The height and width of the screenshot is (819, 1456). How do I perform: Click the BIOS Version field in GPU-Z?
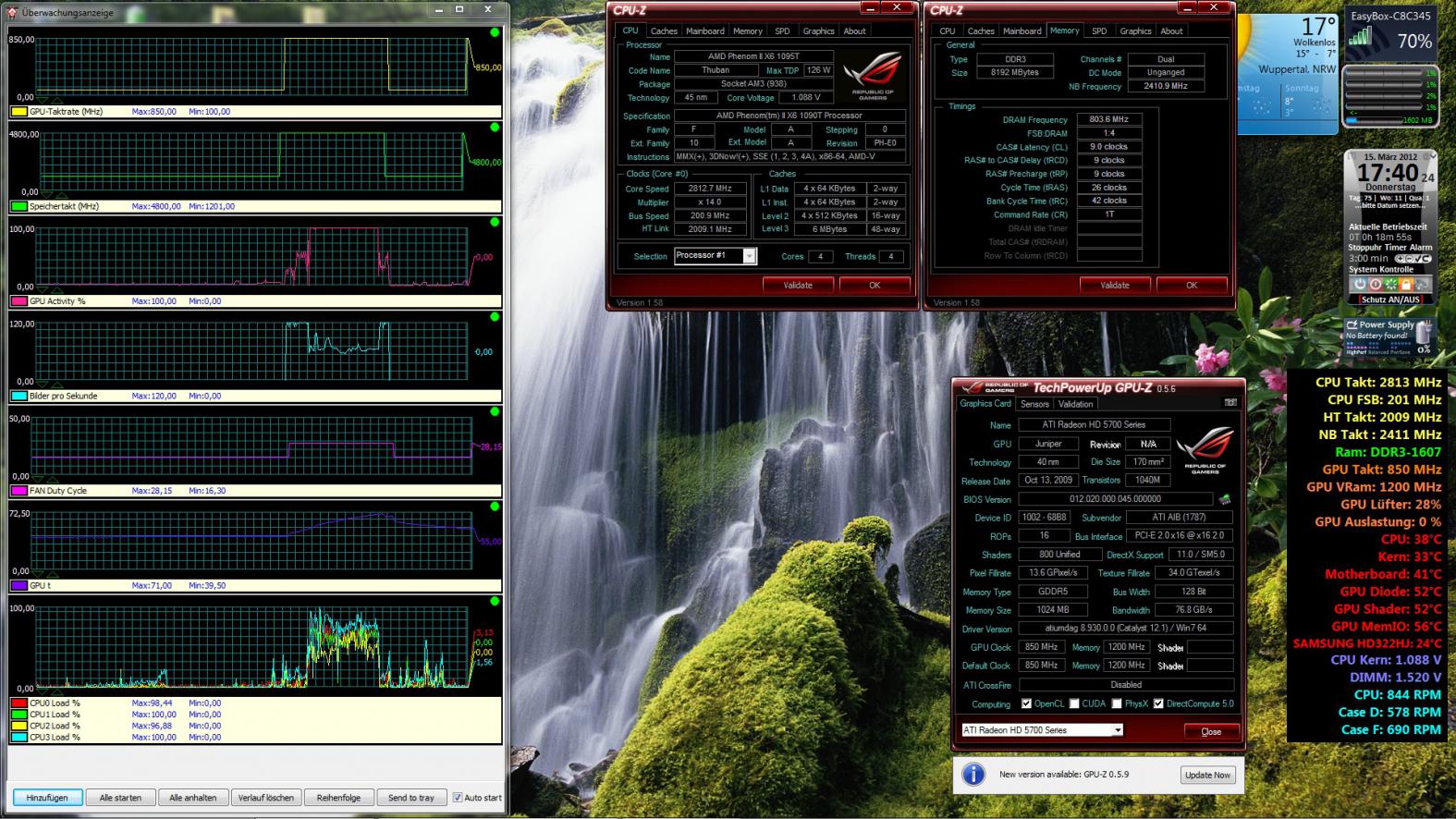coord(1114,499)
